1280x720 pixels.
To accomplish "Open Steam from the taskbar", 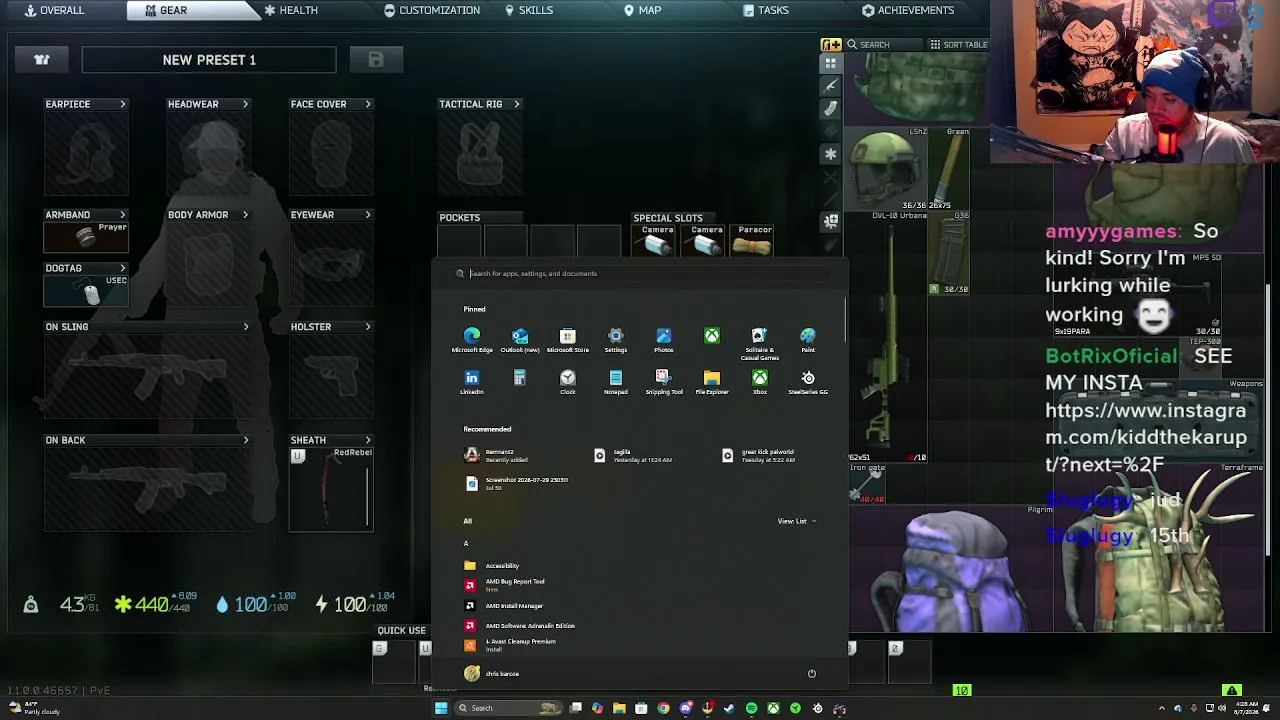I will (729, 708).
